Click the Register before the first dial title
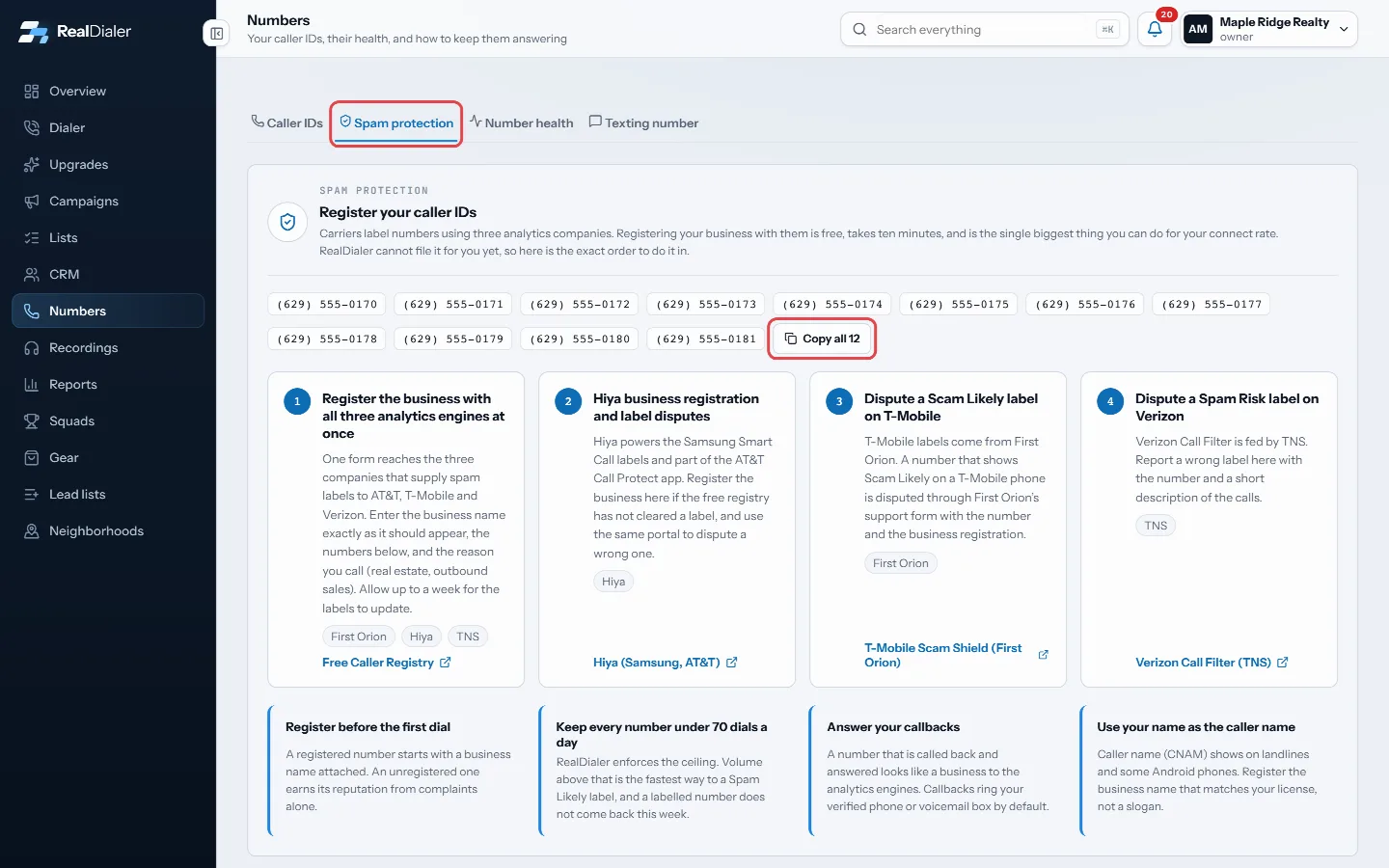This screenshot has height=868, width=1389. click(368, 727)
